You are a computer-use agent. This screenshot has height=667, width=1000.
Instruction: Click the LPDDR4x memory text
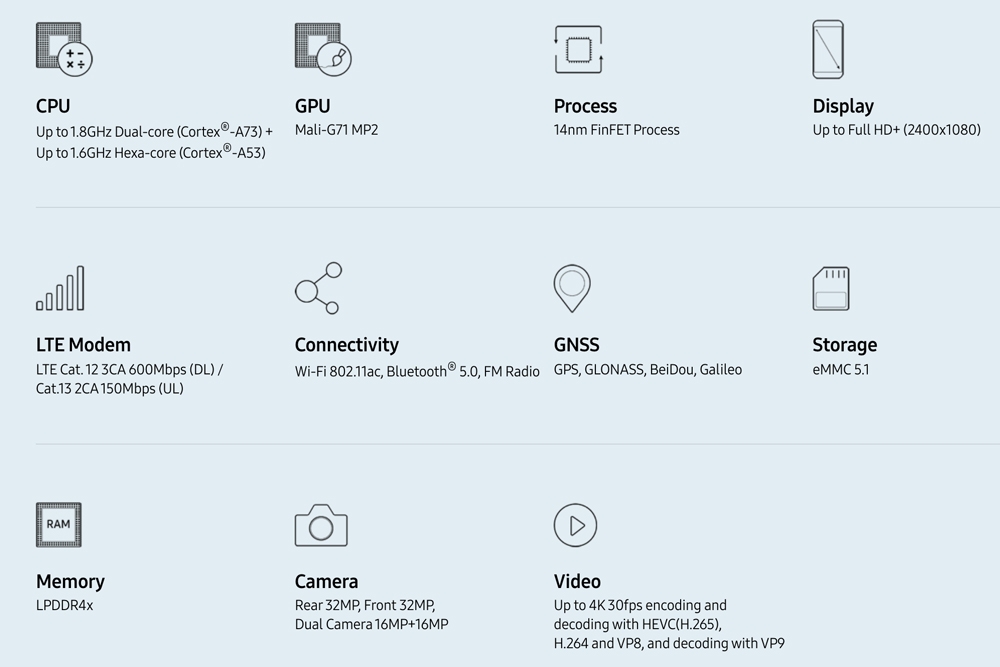[x=64, y=606]
